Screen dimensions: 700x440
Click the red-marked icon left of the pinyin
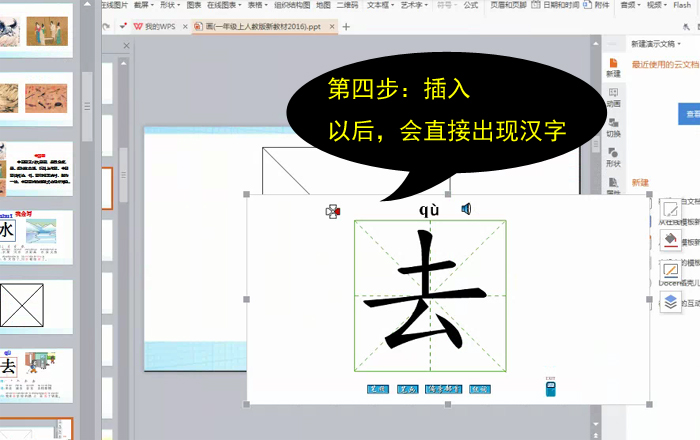pos(333,211)
